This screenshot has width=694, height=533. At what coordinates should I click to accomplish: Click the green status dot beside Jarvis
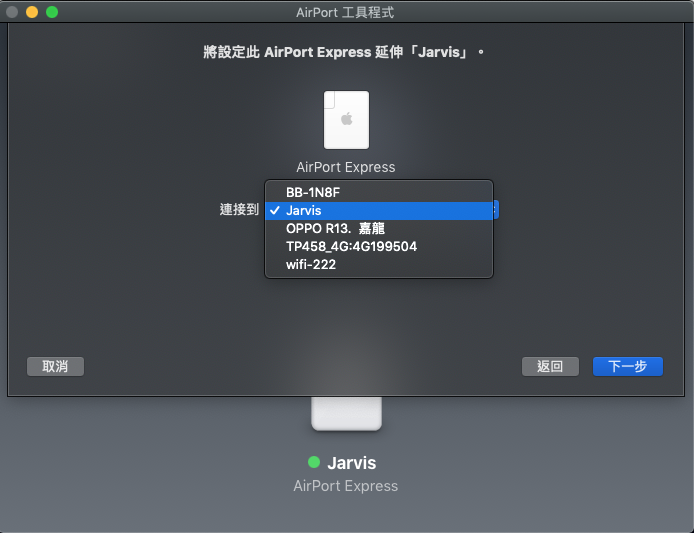pos(314,462)
